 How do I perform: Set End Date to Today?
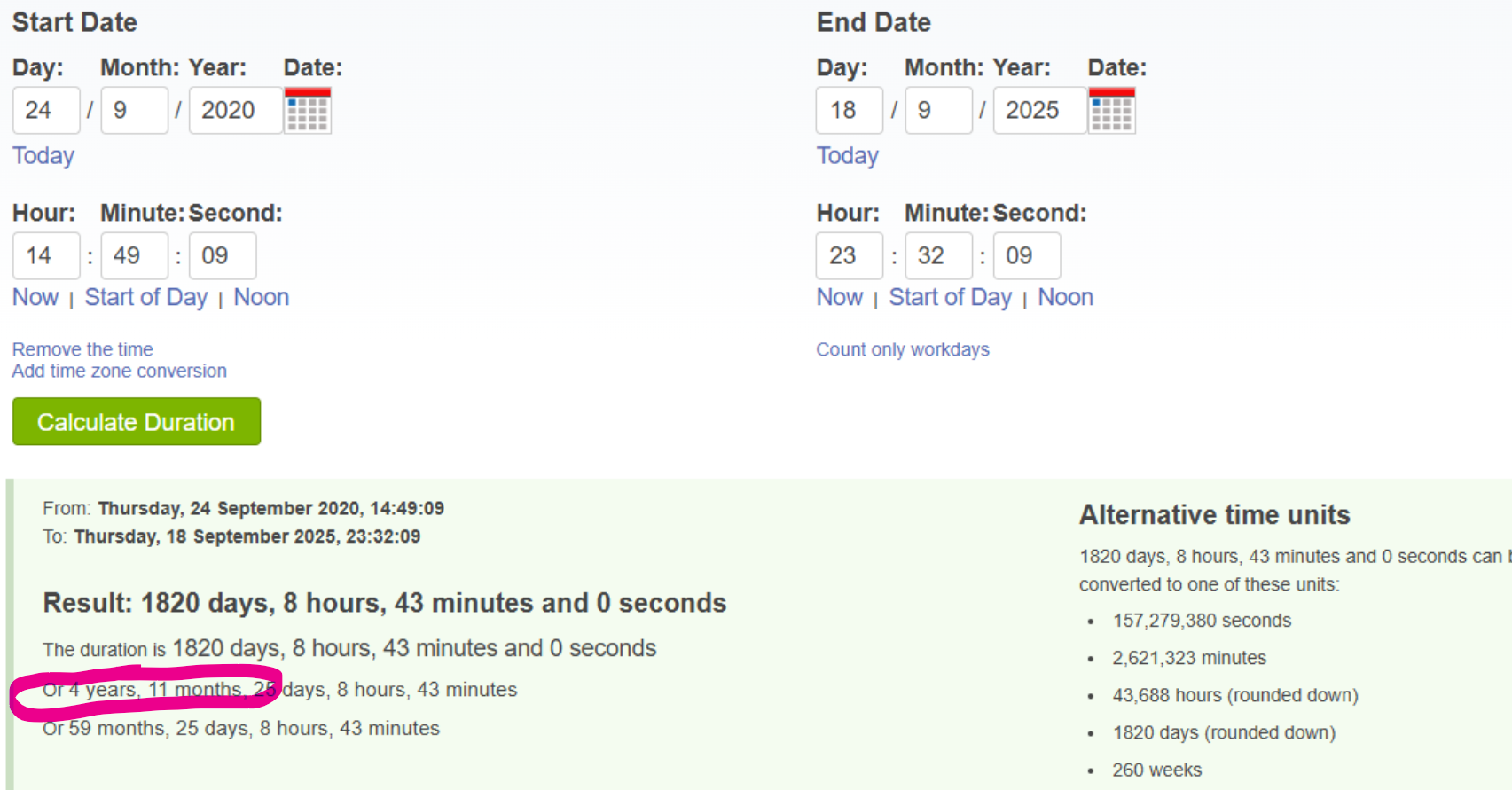click(x=848, y=156)
